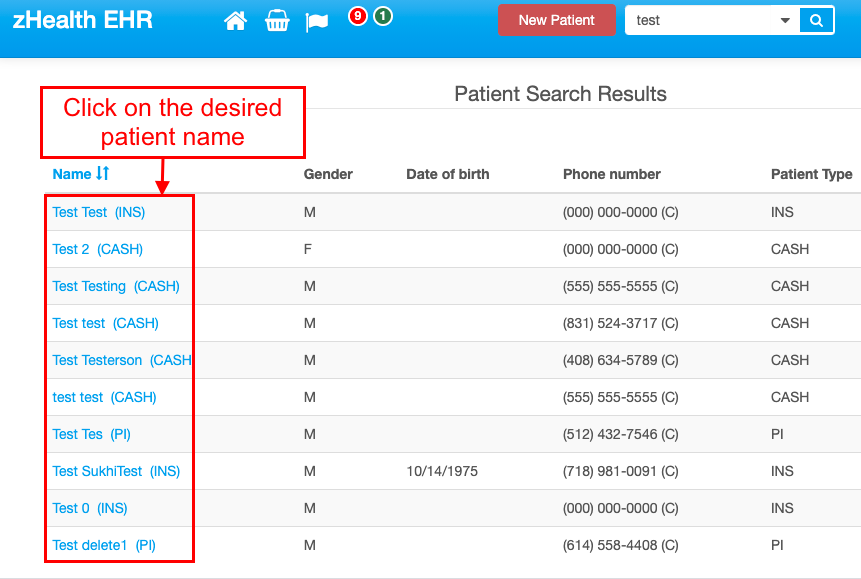Image resolution: width=861 pixels, height=579 pixels.
Task: Open the home icon in header
Action: click(235, 21)
